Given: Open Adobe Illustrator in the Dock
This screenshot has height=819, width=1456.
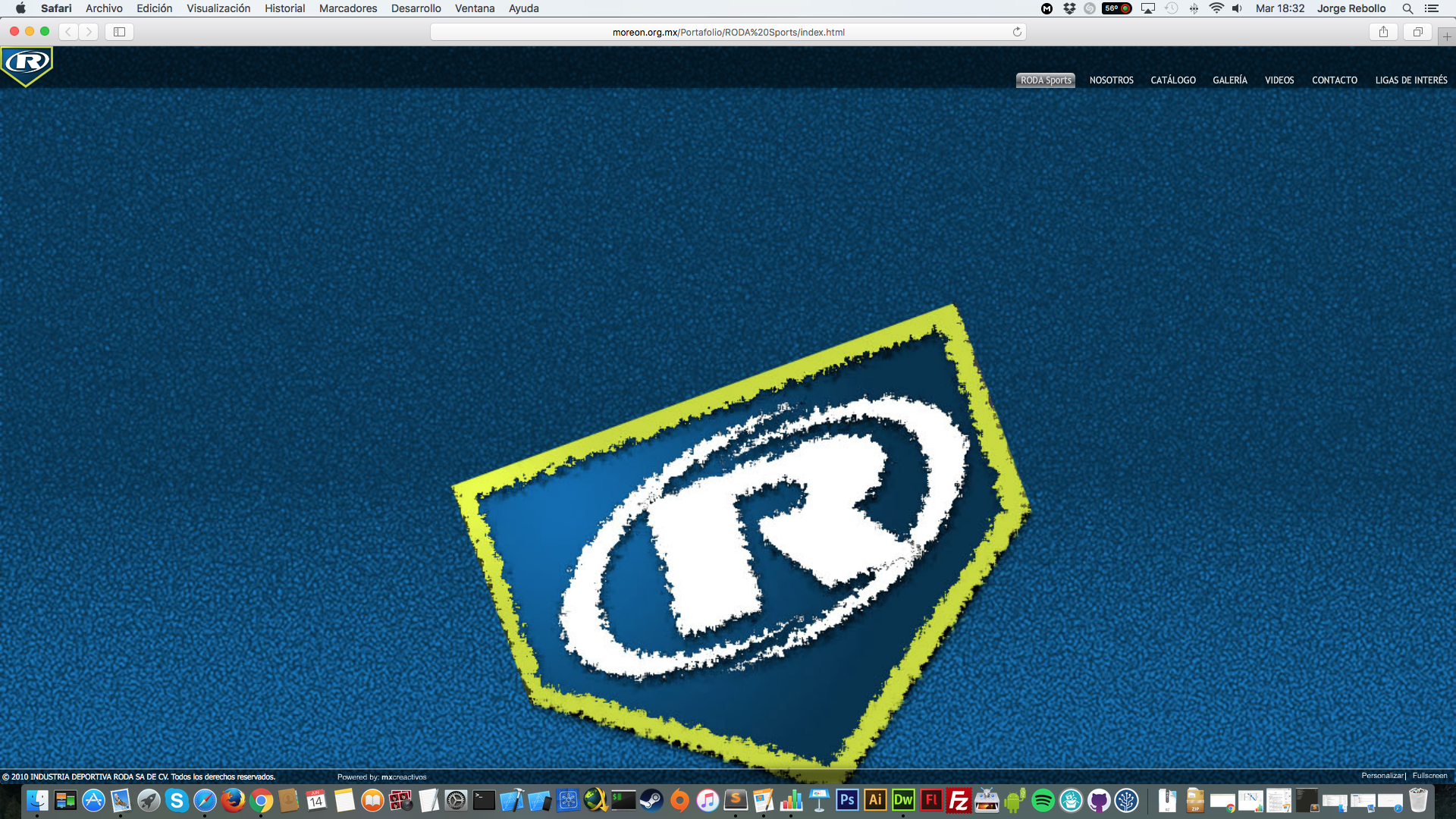Looking at the screenshot, I should 875,800.
